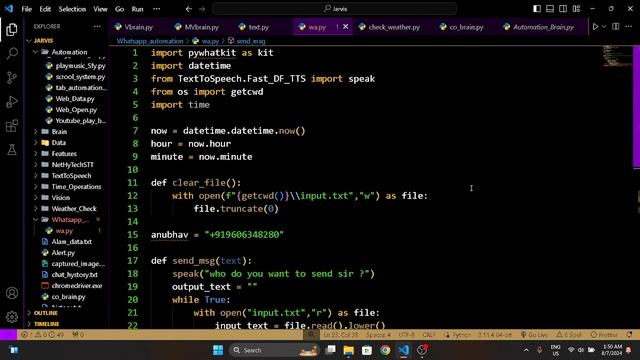Image resolution: width=640 pixels, height=360 pixels.
Task: Toggle secondary side bar visibility
Action: click(x=563, y=9)
